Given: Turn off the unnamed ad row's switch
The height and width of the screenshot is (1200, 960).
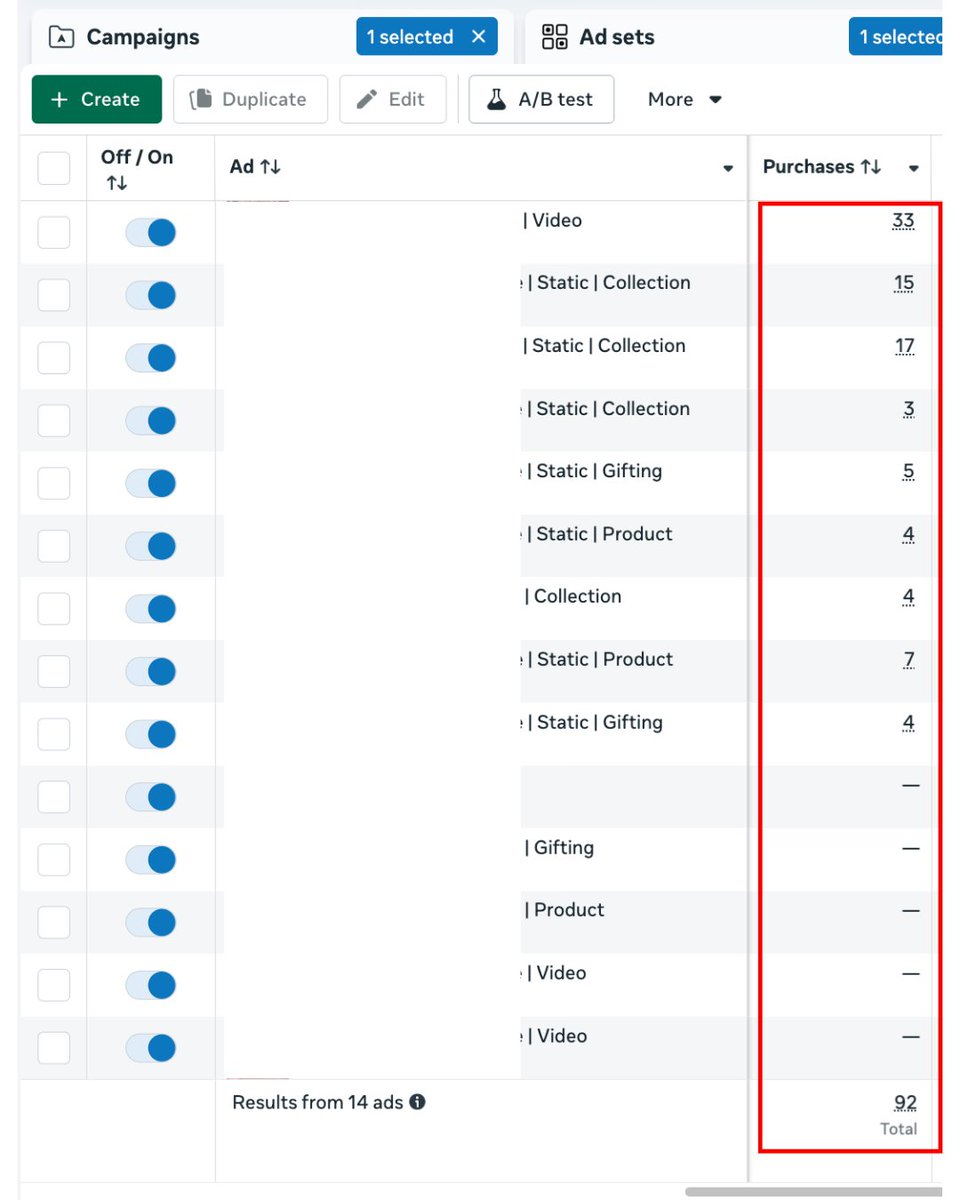Looking at the screenshot, I should coord(151,797).
